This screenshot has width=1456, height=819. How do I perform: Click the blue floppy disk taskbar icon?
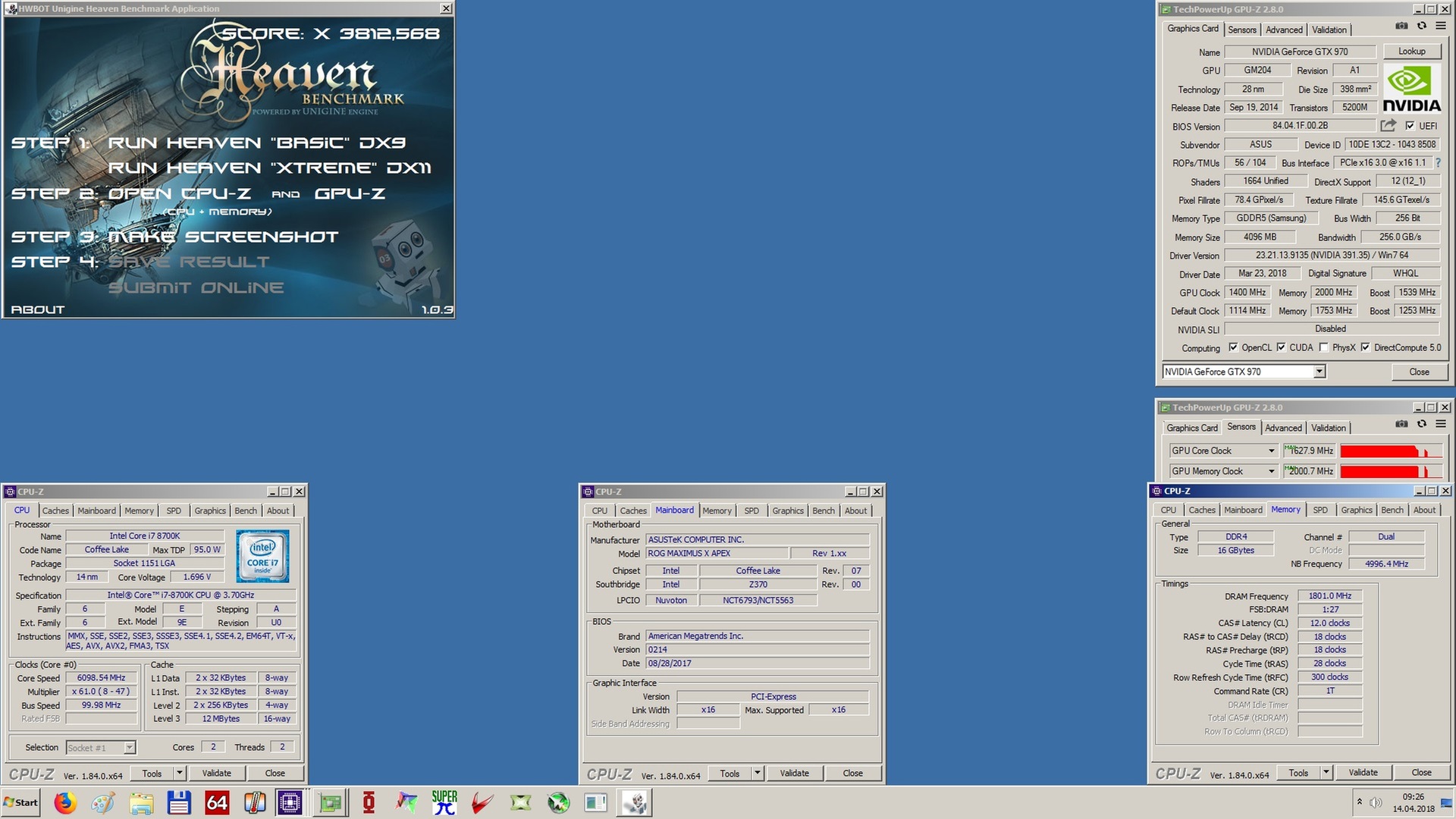click(x=179, y=802)
